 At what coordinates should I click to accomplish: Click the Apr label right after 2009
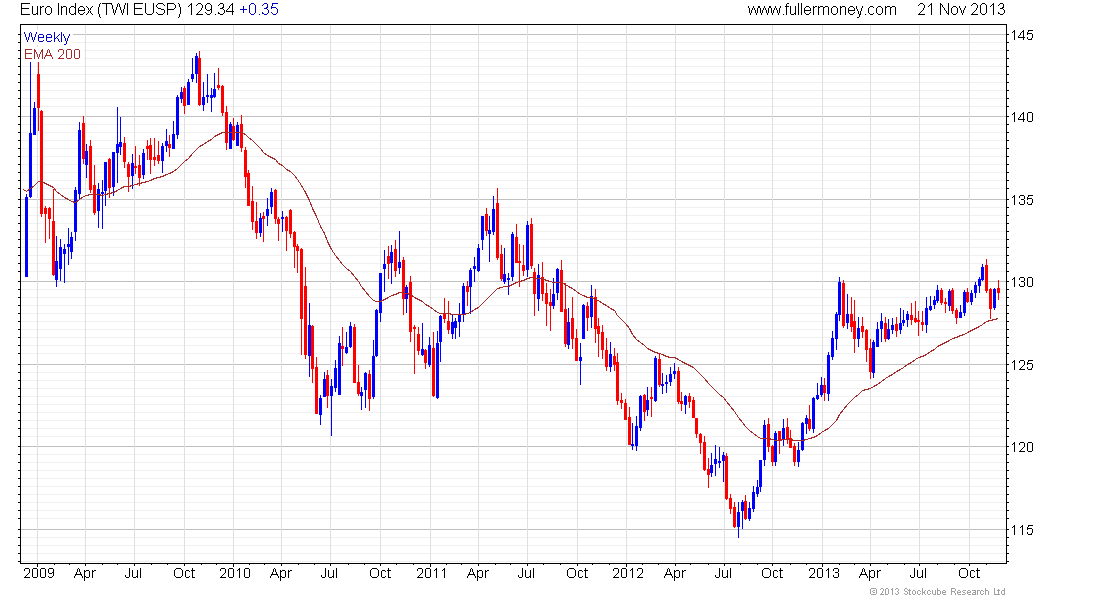(85, 573)
